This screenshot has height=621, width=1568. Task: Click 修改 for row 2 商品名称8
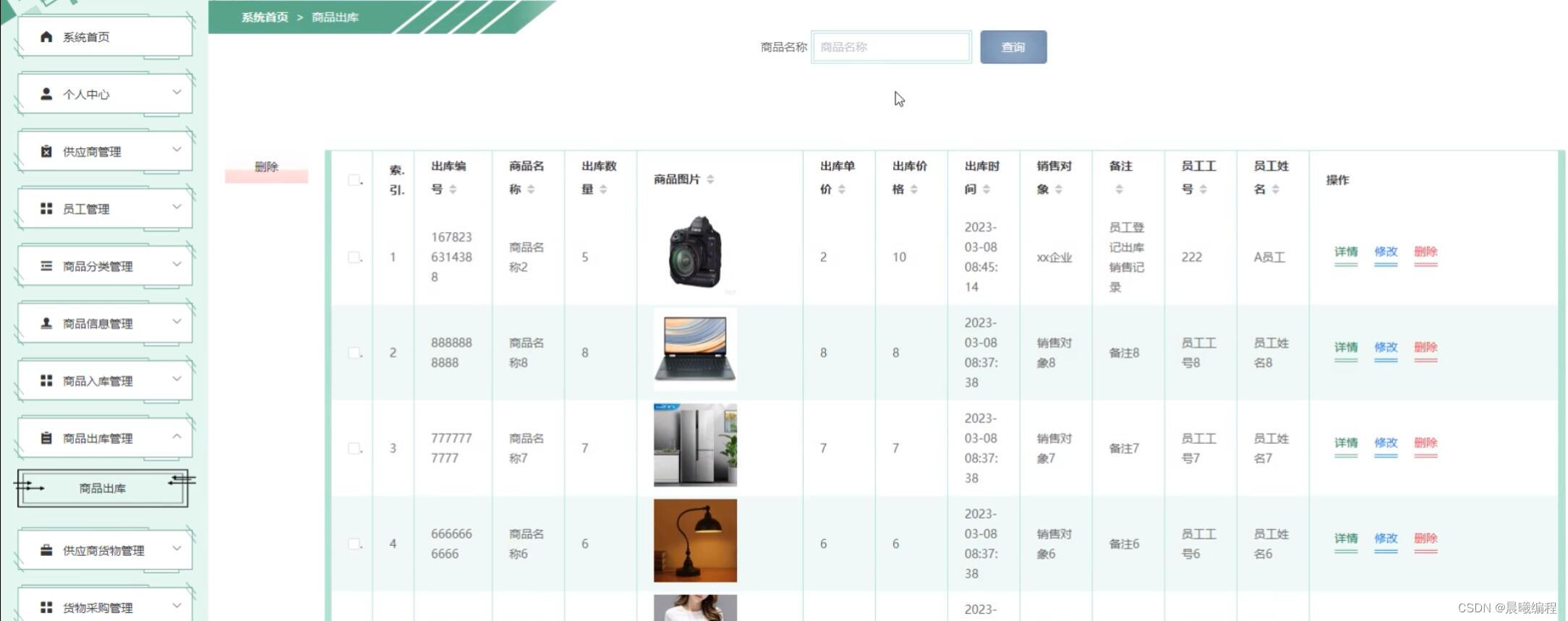tap(1386, 347)
